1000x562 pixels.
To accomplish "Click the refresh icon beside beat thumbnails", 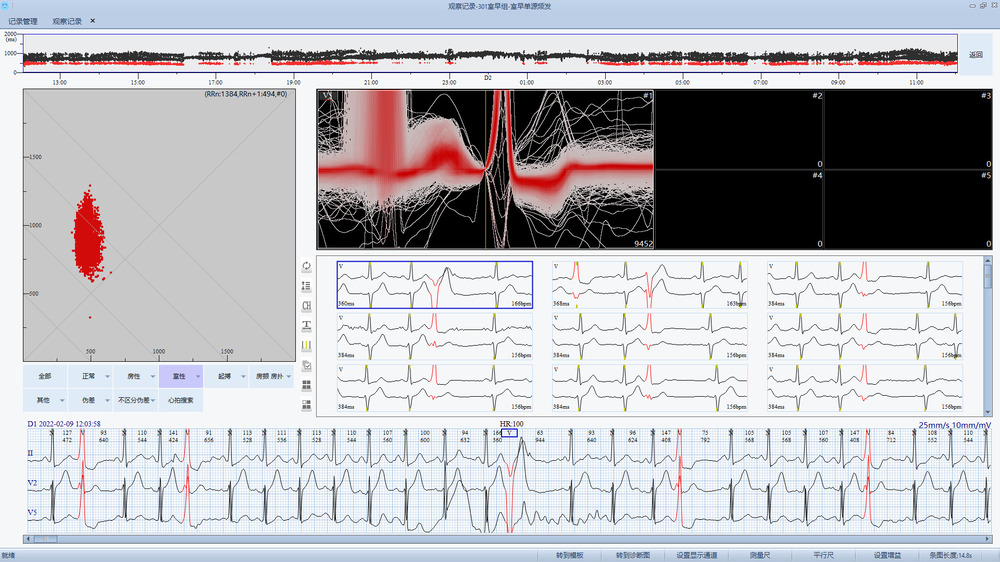I will 306,266.
